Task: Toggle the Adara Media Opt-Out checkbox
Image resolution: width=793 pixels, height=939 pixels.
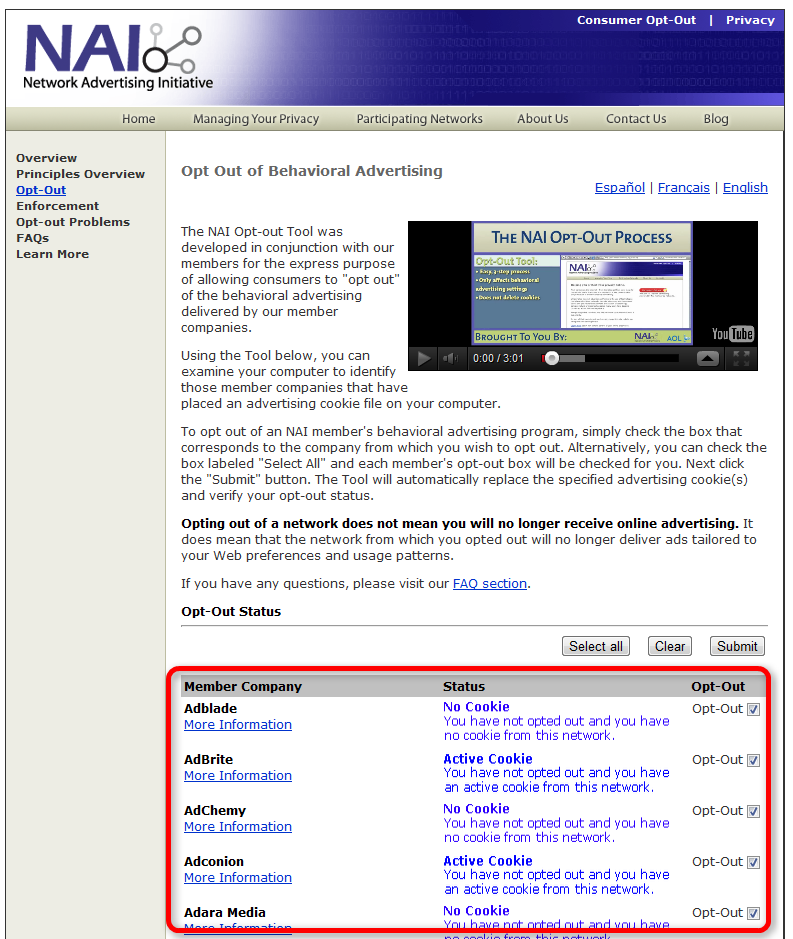Action: click(753, 913)
